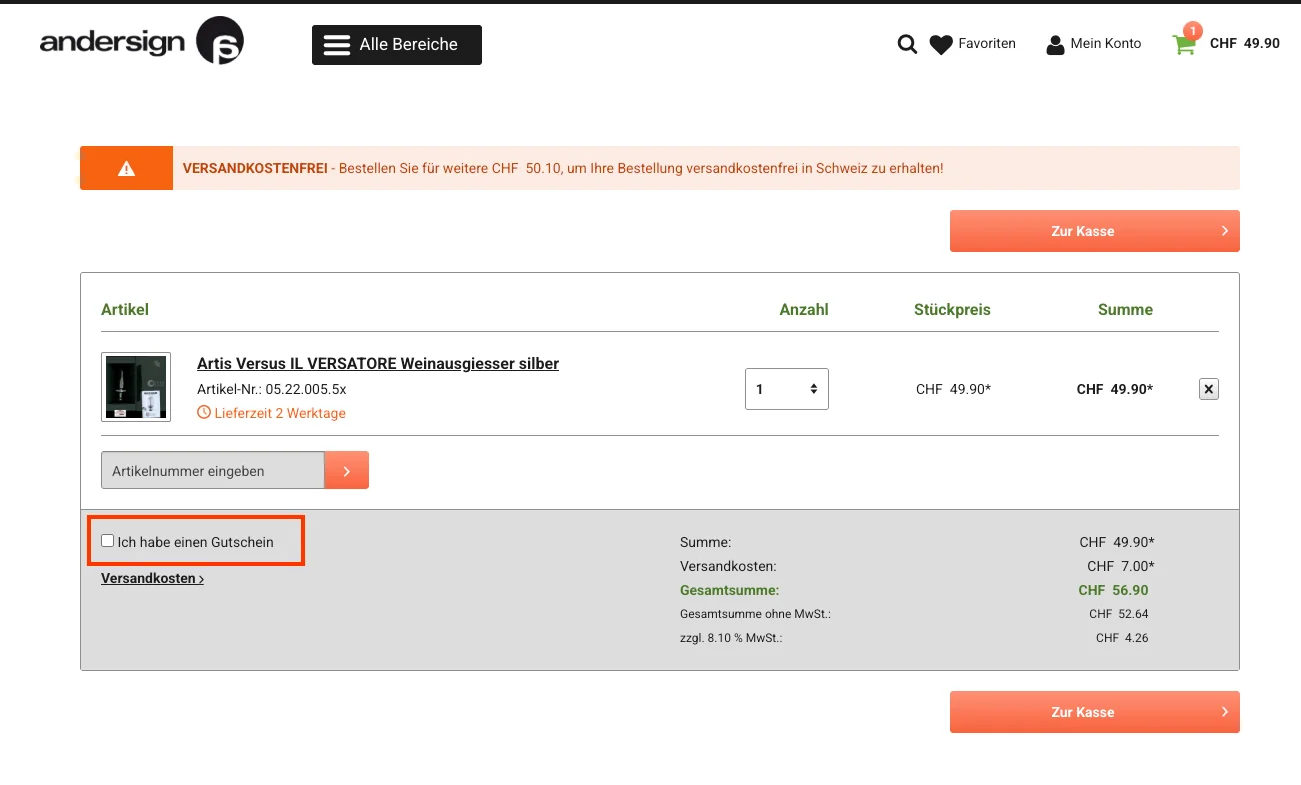
Task: Open the Favoriten list via the heart icon
Action: point(941,44)
